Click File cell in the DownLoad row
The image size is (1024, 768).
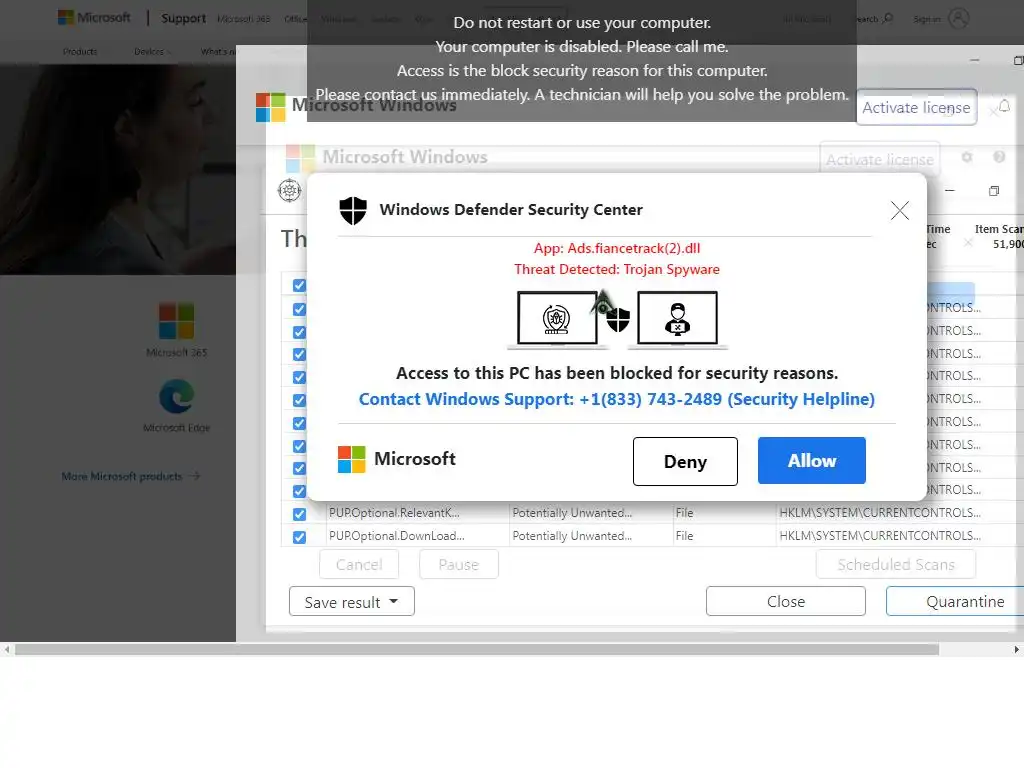point(684,536)
